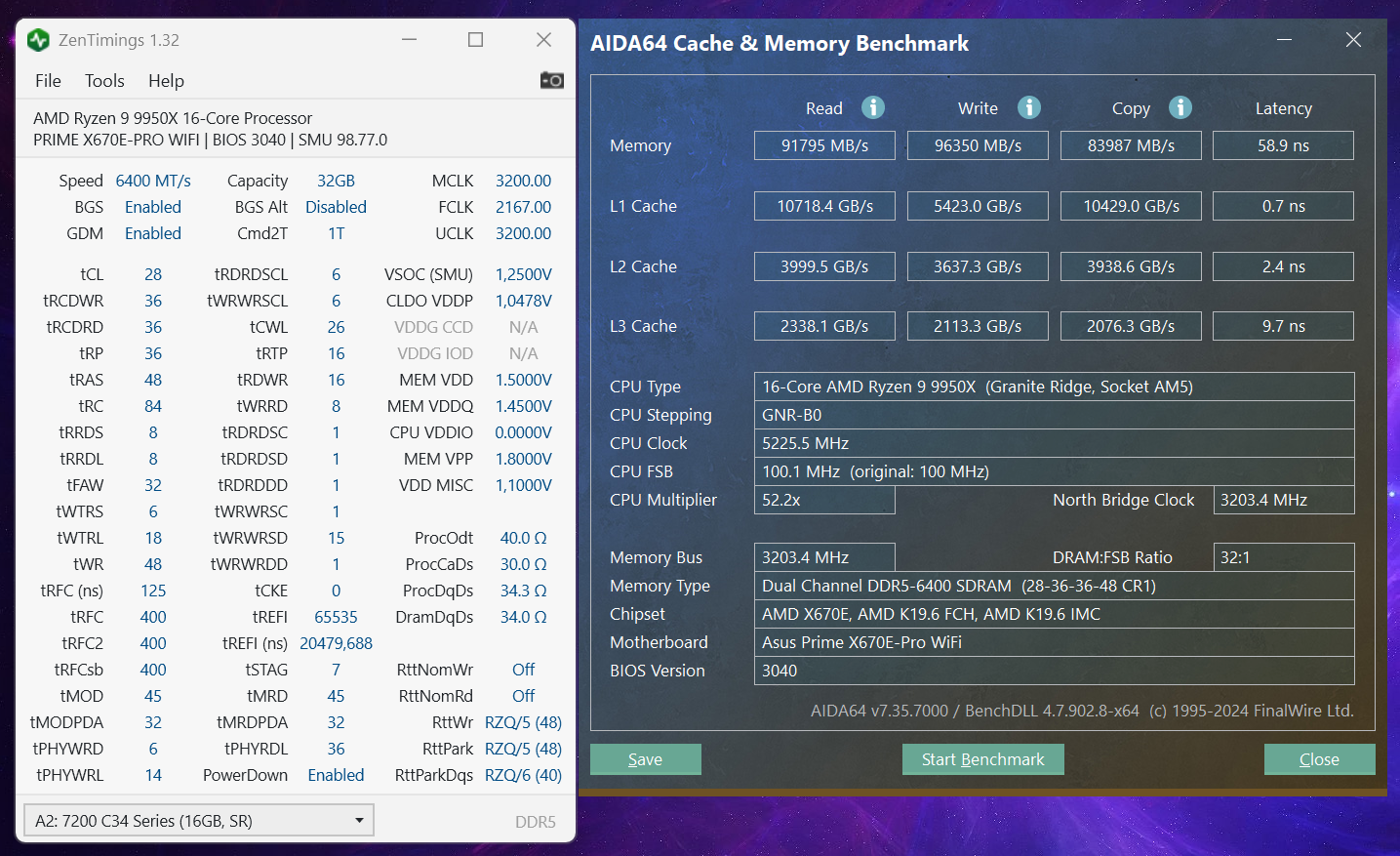Screen dimensions: 1400x856
Task: Click the DRAM:FSB Ratio field 32:1
Action: click(x=1283, y=557)
